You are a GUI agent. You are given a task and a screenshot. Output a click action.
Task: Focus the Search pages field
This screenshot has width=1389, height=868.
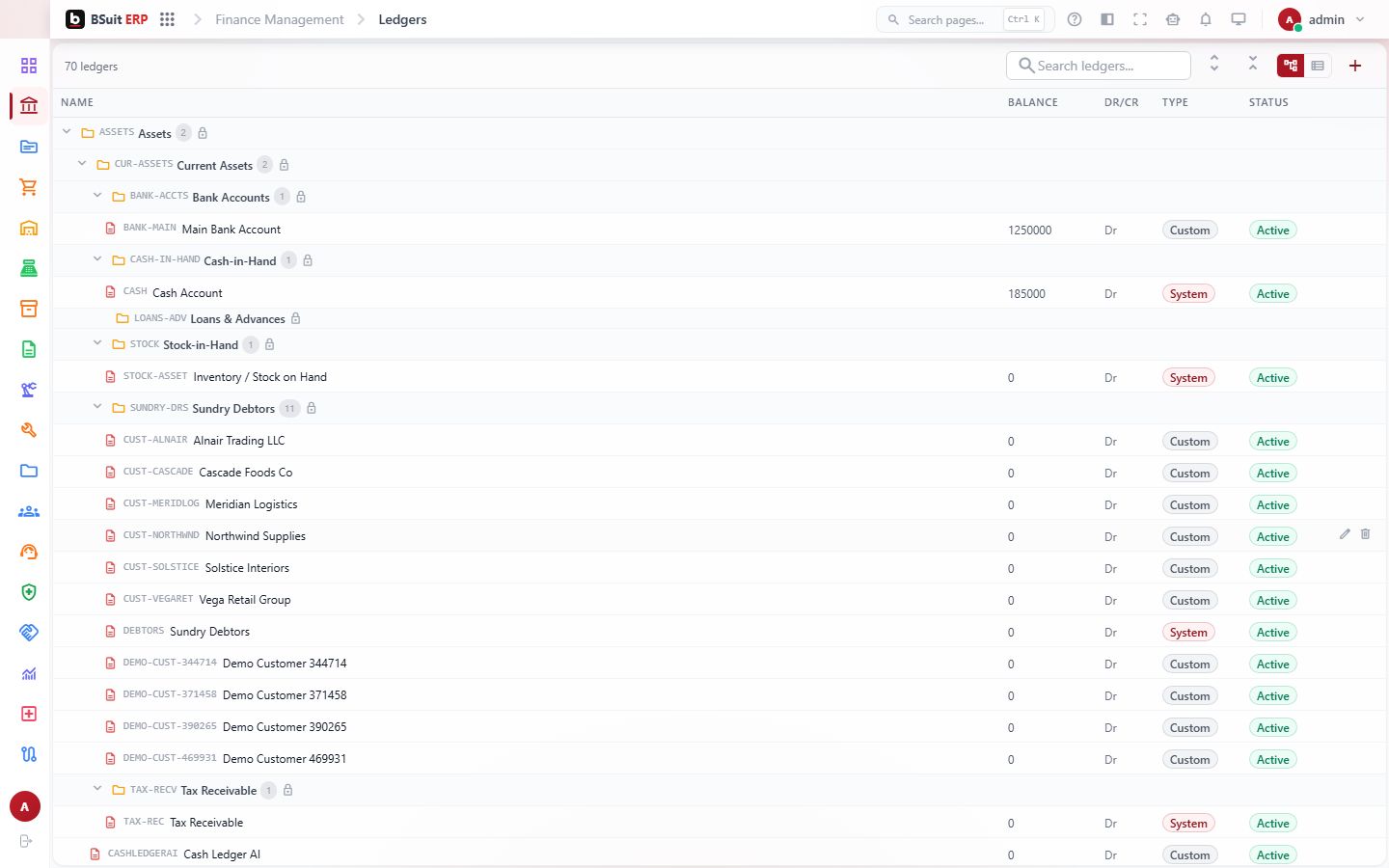pyautogui.click(x=965, y=19)
